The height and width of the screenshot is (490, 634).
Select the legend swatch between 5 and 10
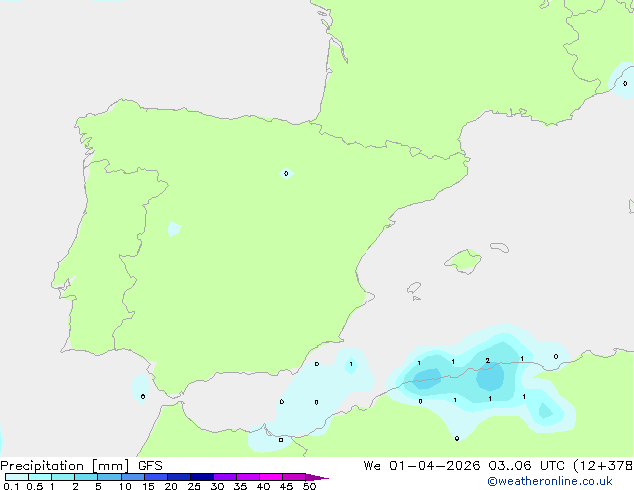tap(109, 477)
